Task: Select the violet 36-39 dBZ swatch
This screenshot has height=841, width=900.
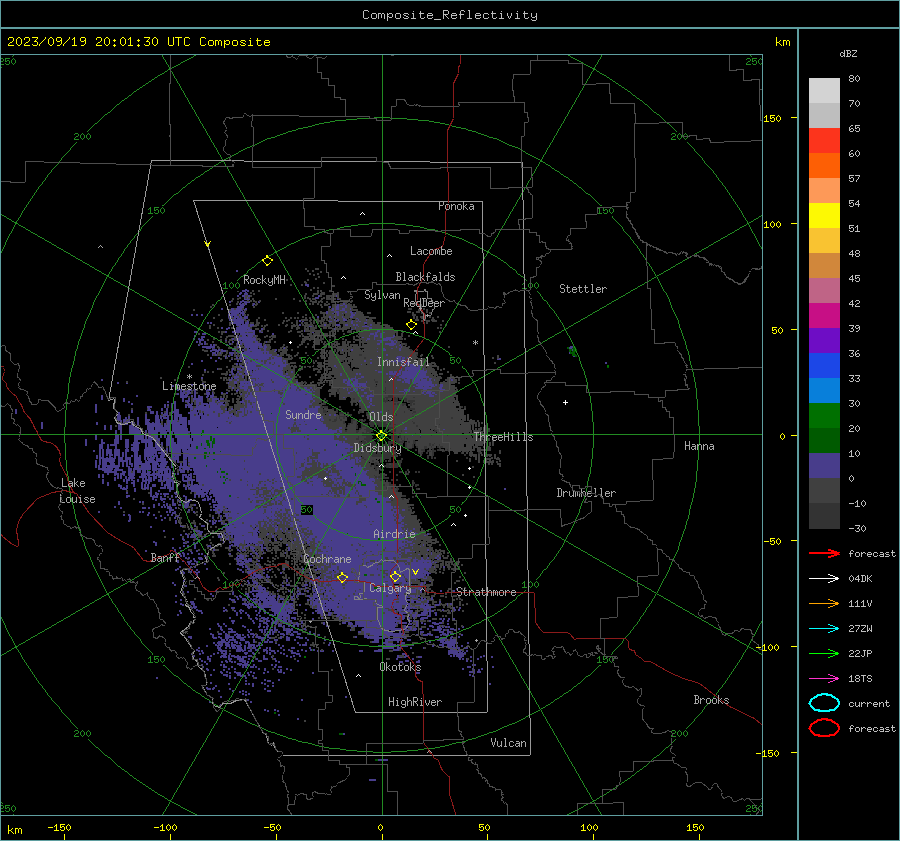Action: point(824,341)
